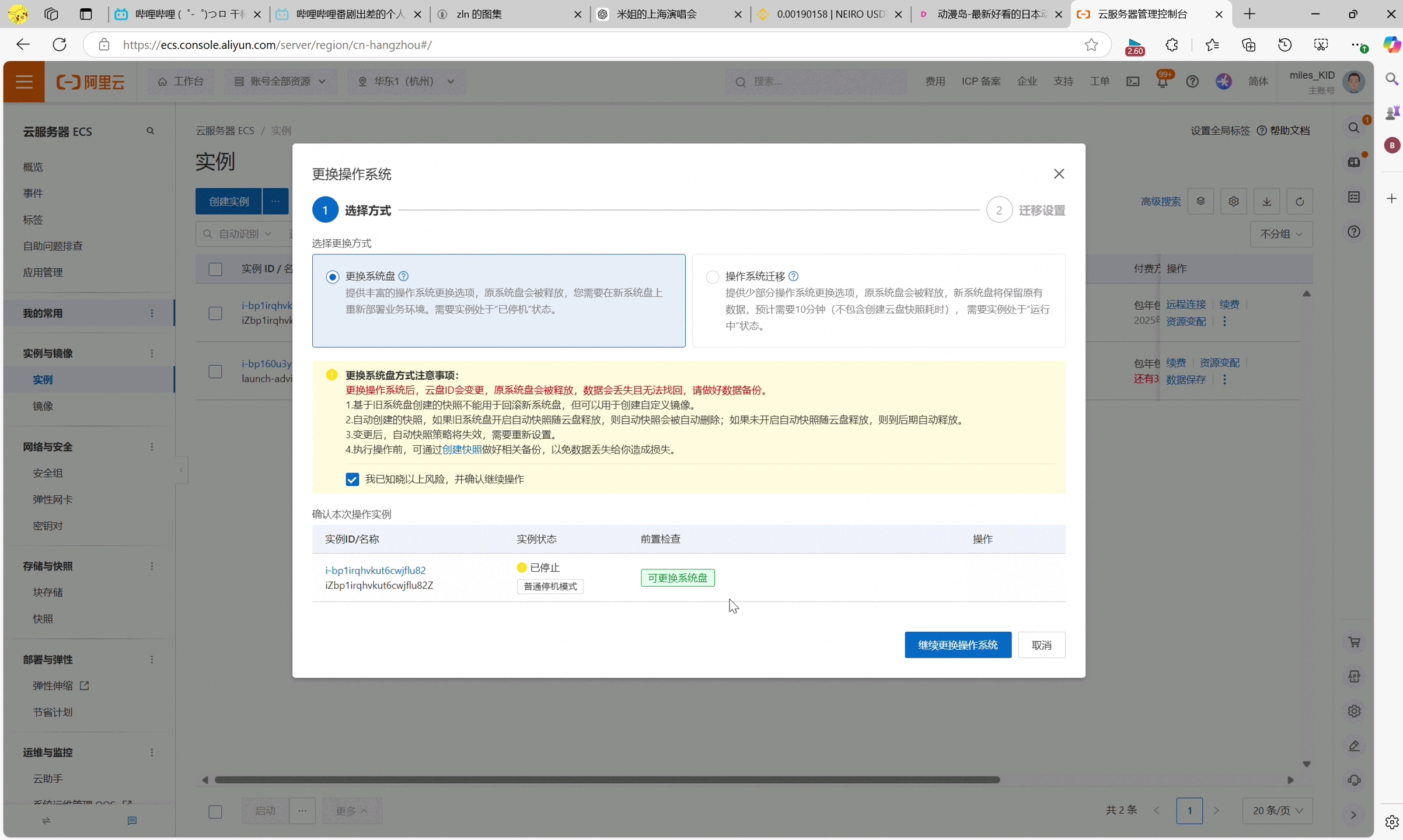The image size is (1403, 840).
Task: Open 镜像 in the sidebar
Action: [43, 406]
